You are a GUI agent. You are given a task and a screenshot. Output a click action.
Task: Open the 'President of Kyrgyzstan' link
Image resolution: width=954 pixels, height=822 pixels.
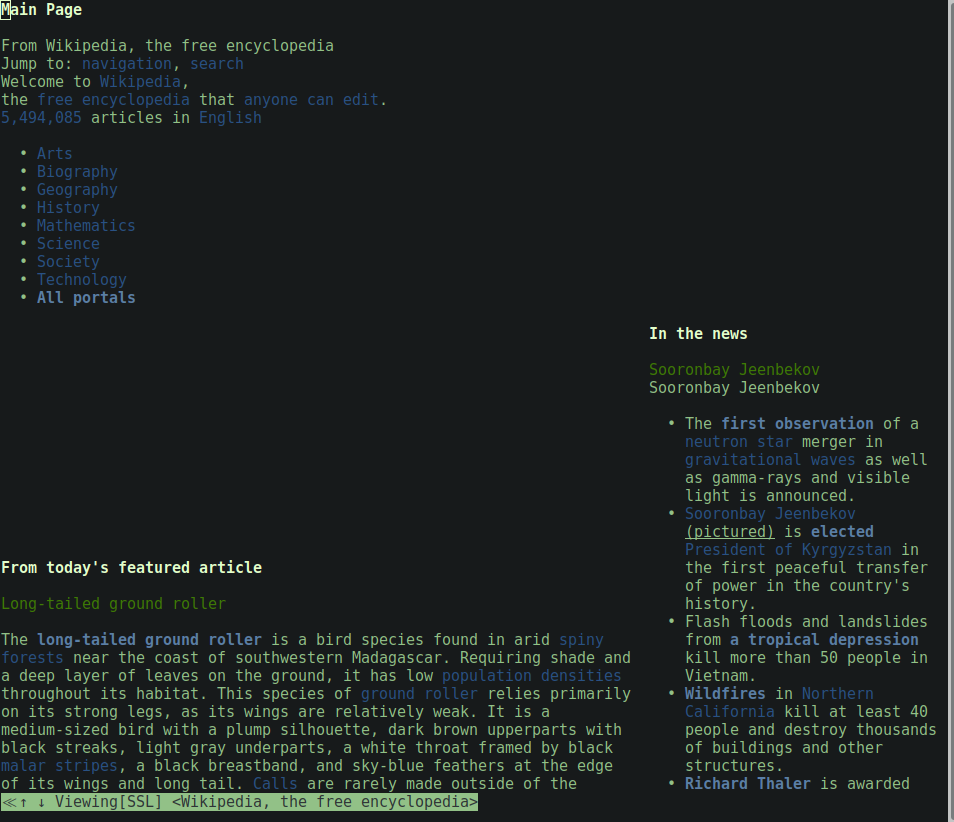tap(789, 550)
